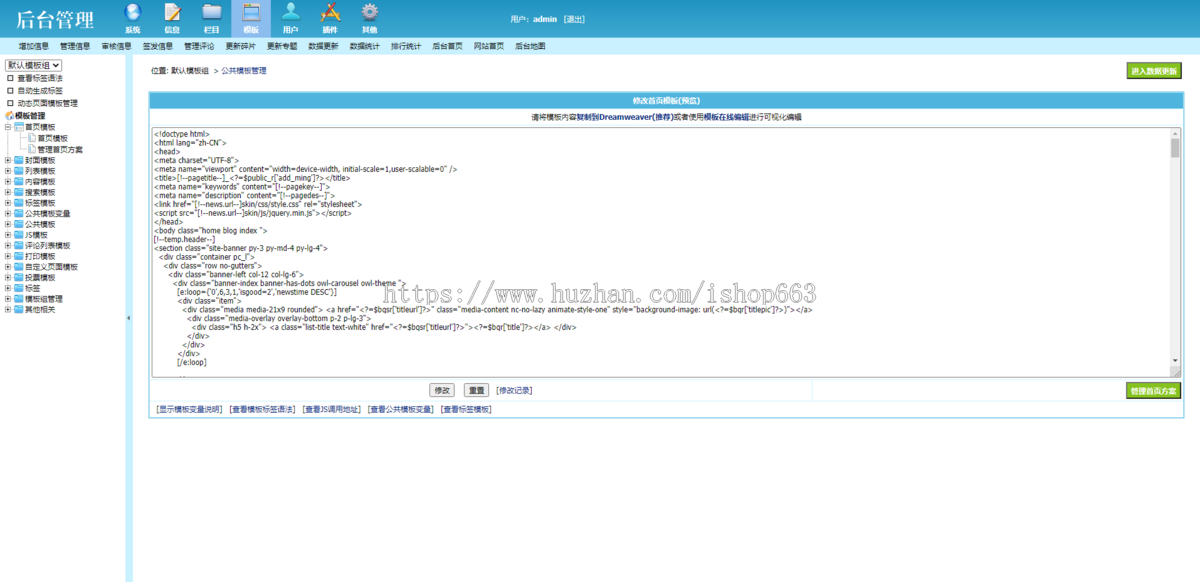The height and width of the screenshot is (582, 1200).
Task: Open the [查看公共模板变量] link
Action: pyautogui.click(x=401, y=409)
